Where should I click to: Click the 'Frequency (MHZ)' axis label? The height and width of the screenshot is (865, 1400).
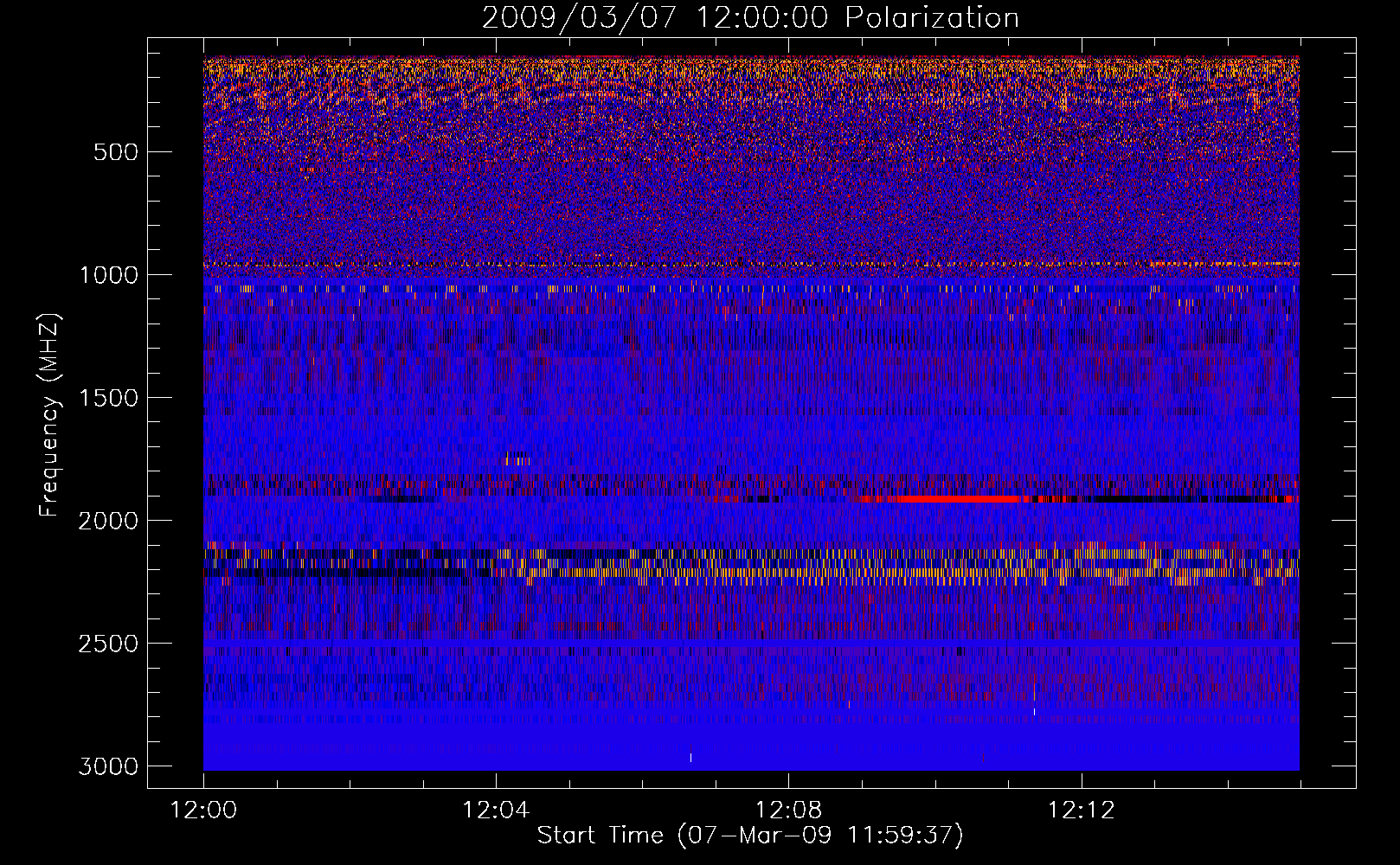(50, 415)
